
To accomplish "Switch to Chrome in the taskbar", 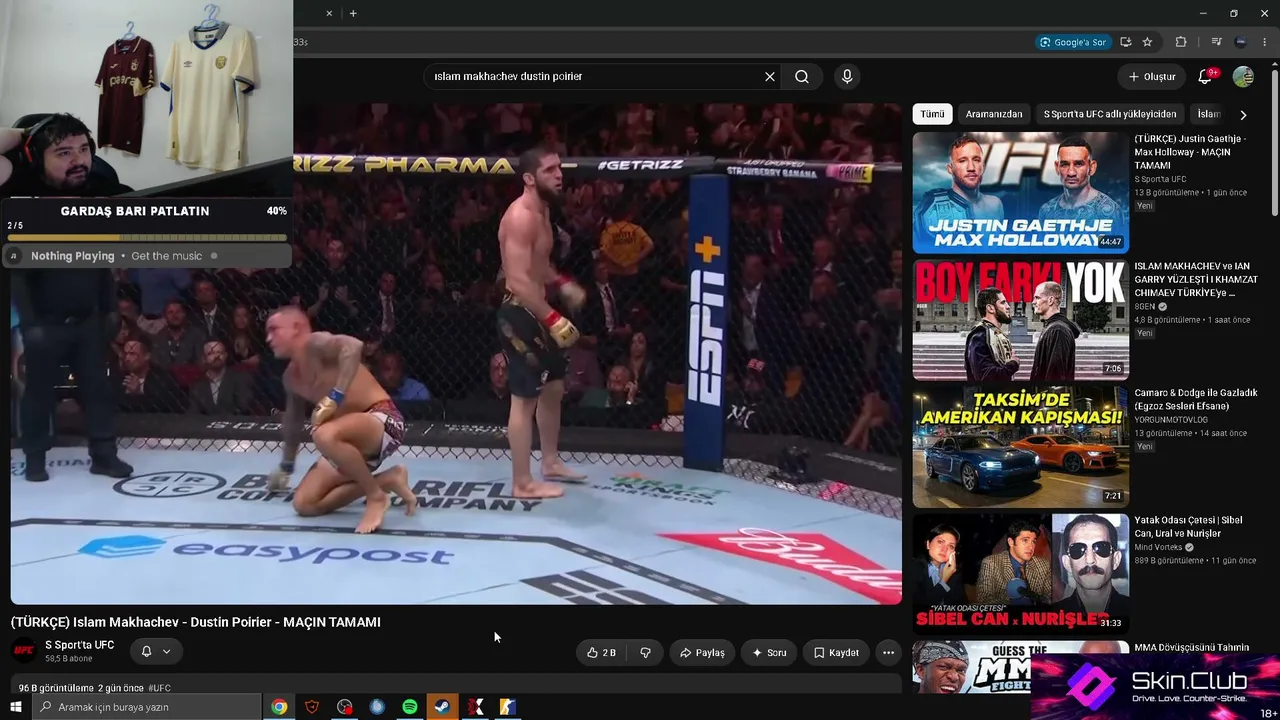I will tap(279, 707).
